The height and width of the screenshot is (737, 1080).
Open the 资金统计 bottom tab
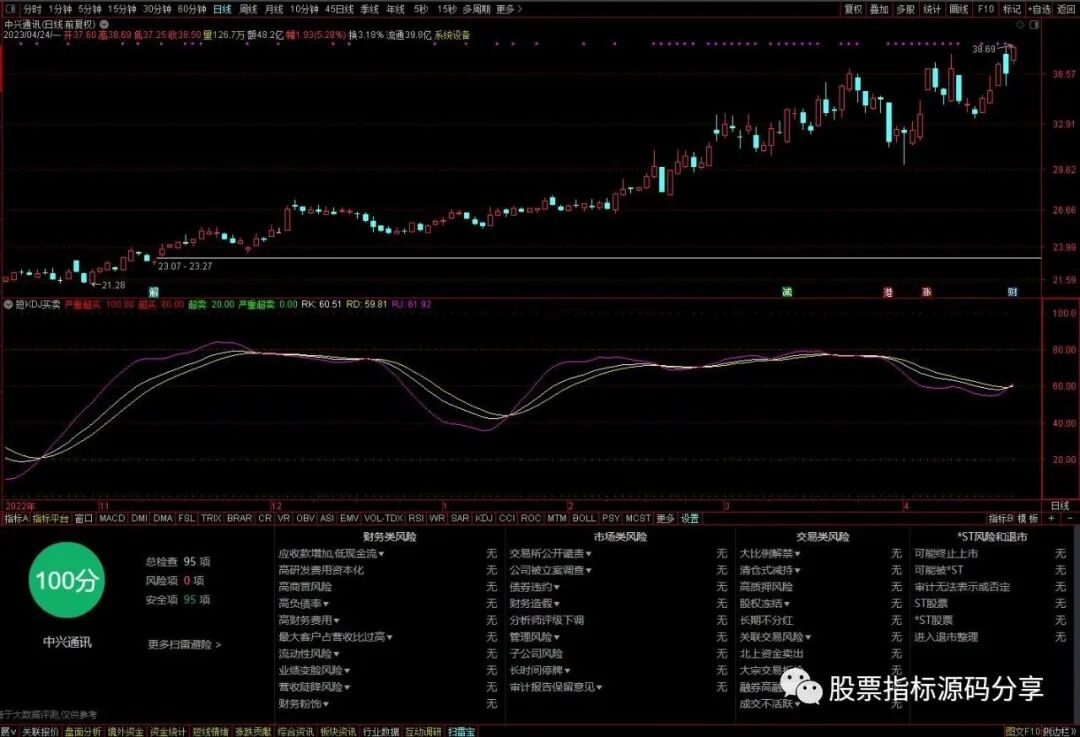click(167, 731)
